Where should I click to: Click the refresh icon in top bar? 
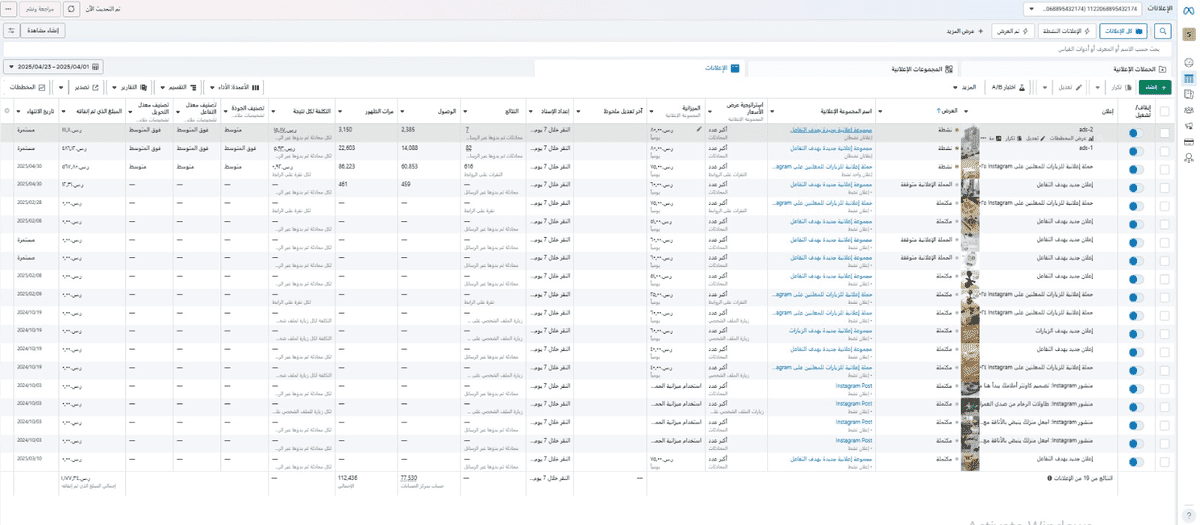click(71, 9)
